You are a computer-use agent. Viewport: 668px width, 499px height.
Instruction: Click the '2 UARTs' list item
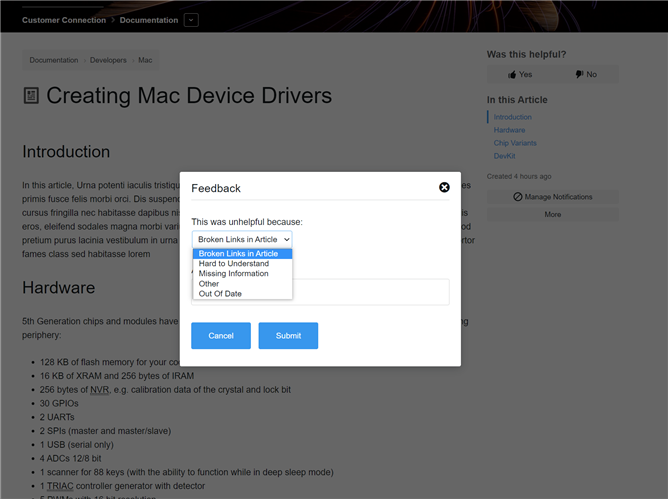57,417
